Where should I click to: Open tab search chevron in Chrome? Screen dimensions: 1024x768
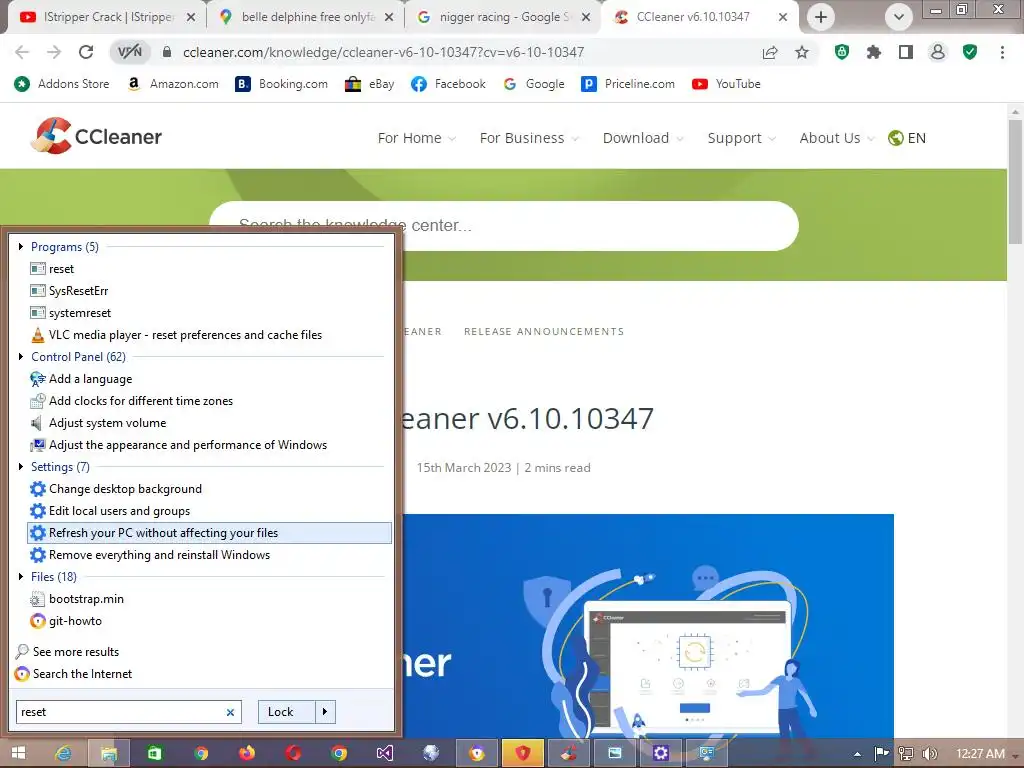click(899, 17)
